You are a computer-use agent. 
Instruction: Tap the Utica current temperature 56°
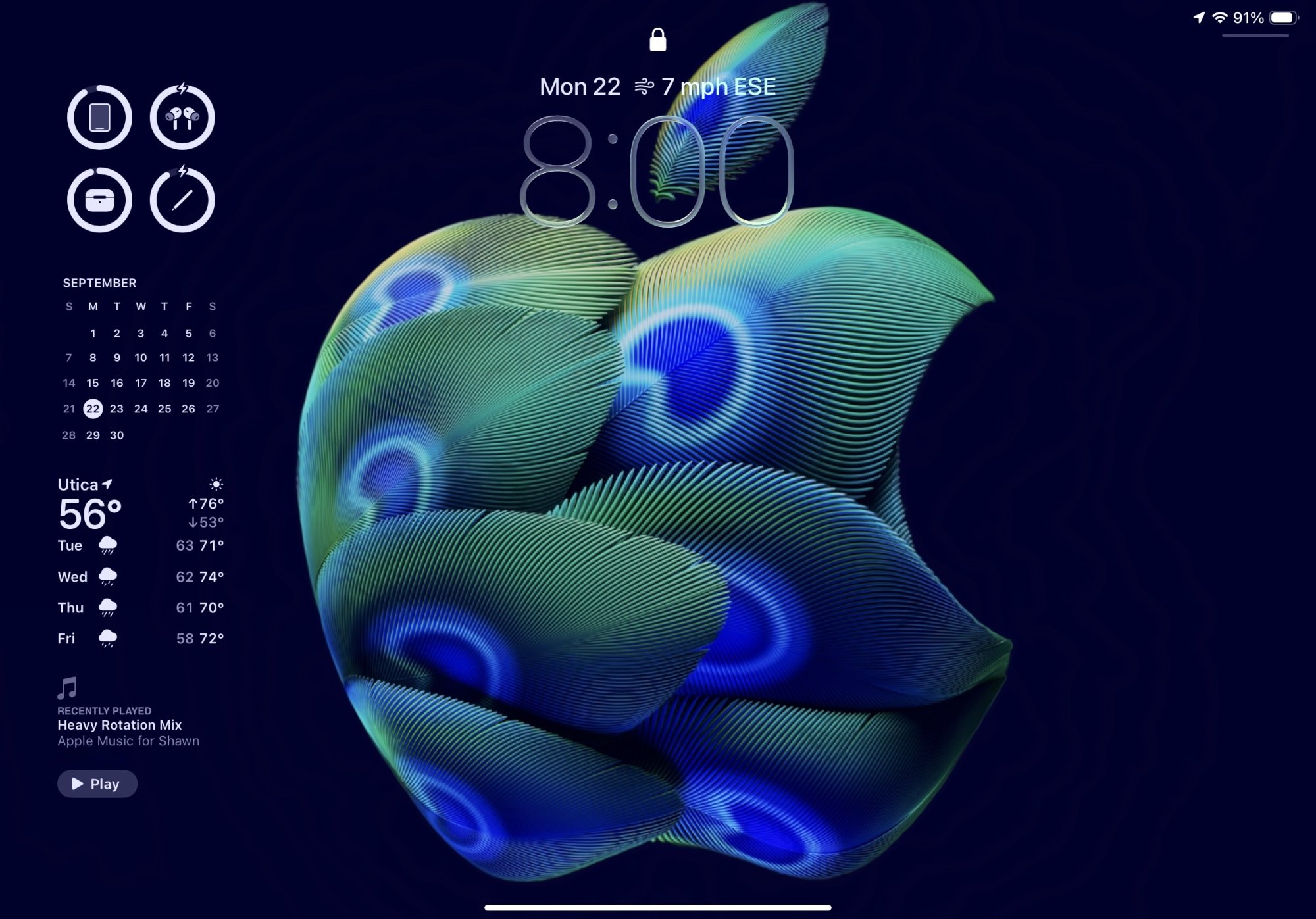[90, 514]
